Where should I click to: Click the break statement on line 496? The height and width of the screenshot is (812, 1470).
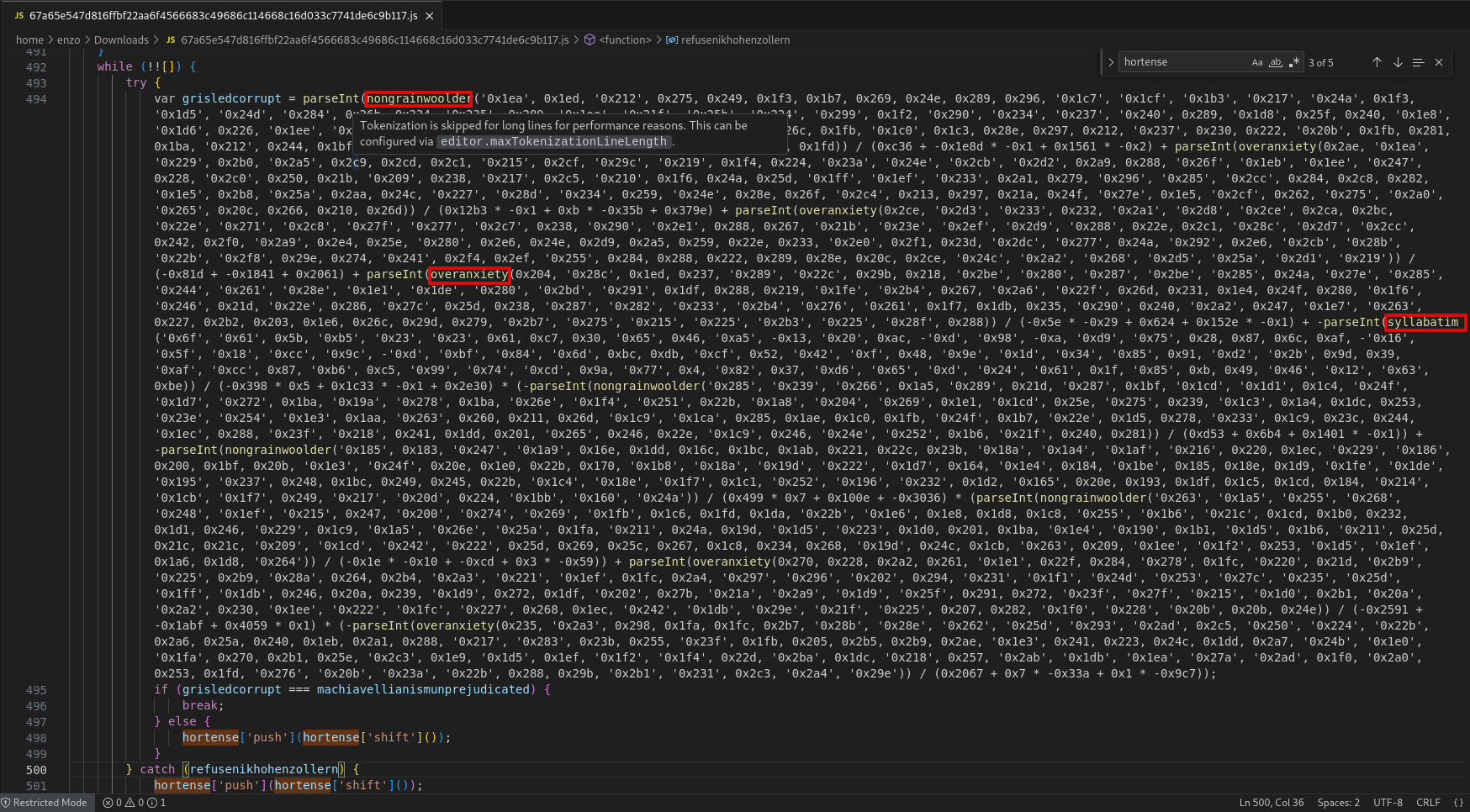(x=199, y=705)
